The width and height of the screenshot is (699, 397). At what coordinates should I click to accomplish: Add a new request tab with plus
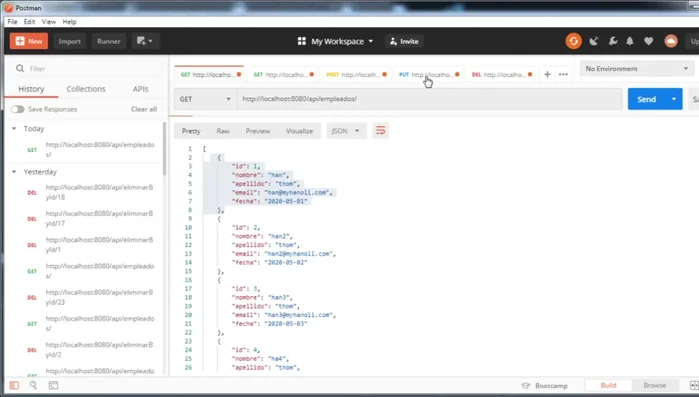coord(547,74)
